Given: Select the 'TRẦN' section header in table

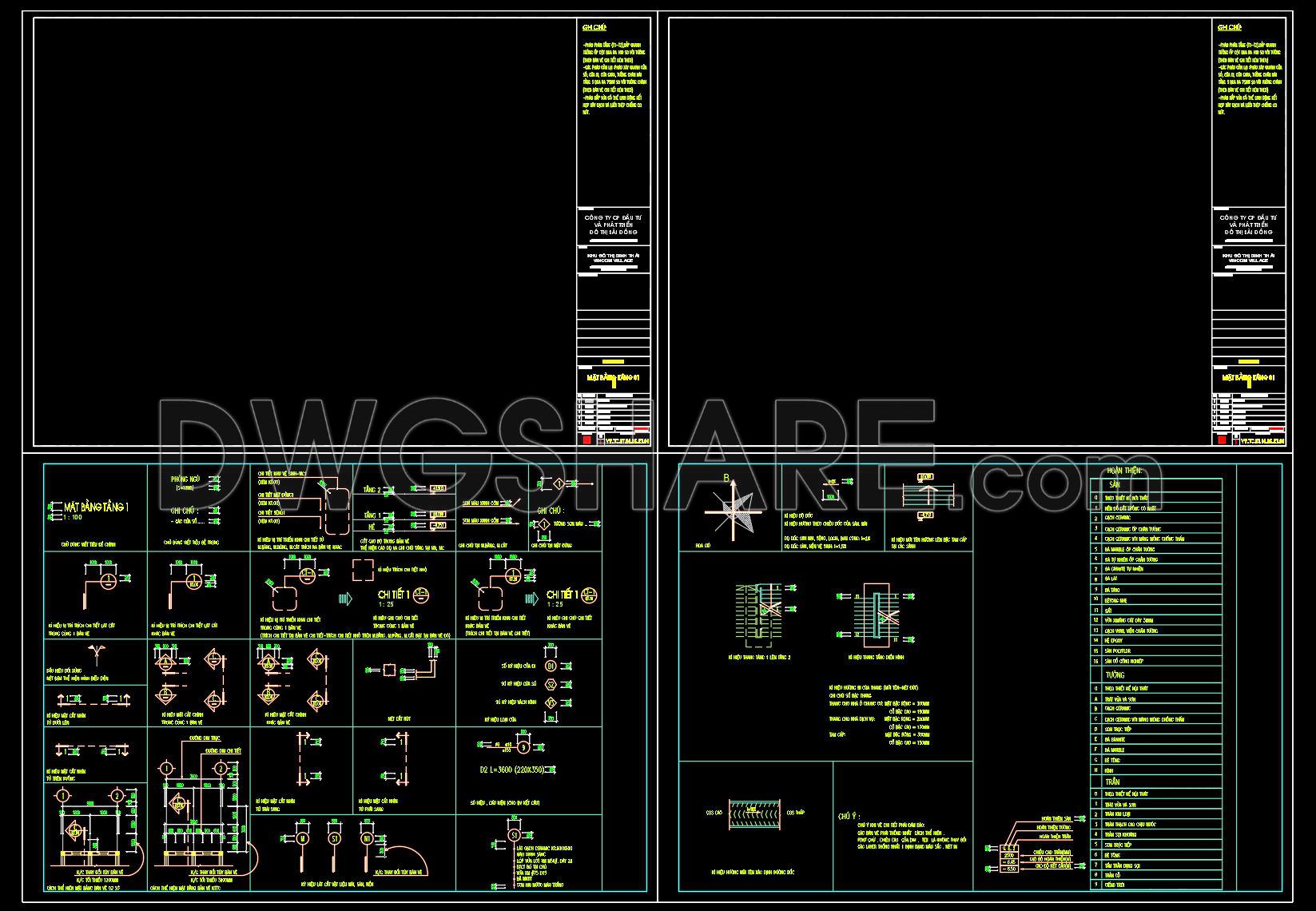Looking at the screenshot, I should tap(1112, 782).
